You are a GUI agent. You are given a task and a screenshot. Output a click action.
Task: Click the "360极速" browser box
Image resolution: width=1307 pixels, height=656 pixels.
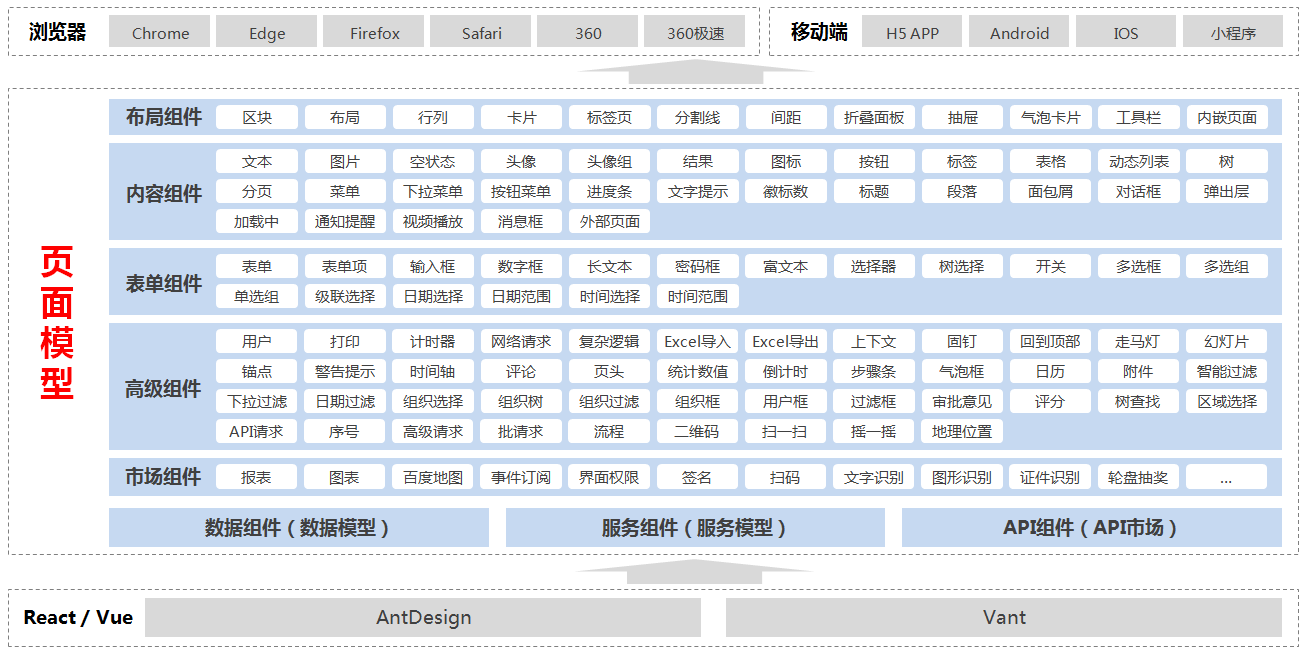pos(695,32)
